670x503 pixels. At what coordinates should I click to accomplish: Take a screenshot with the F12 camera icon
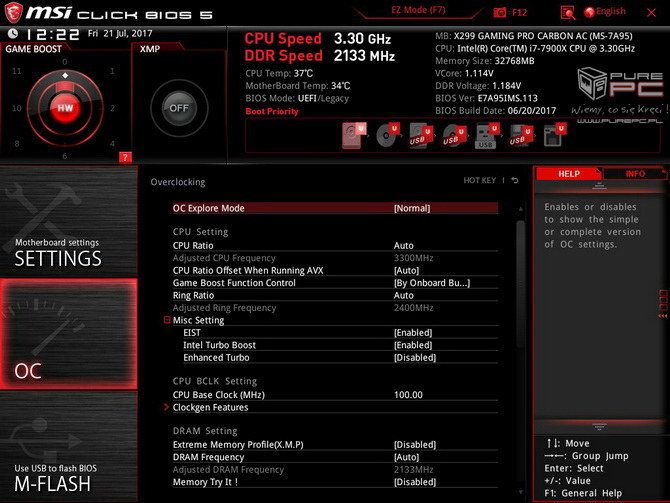pos(500,12)
